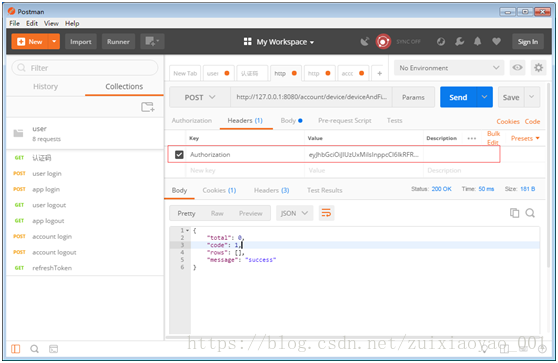Image resolution: width=558 pixels, height=363 pixels.
Task: Click the request URL field
Action: tap(311, 97)
